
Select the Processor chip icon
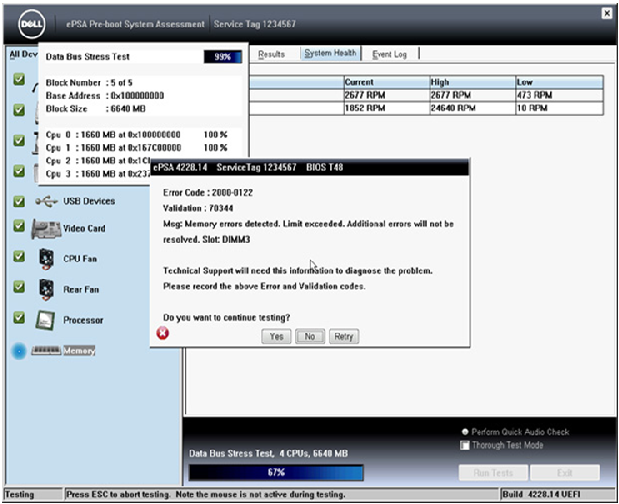click(x=45, y=320)
